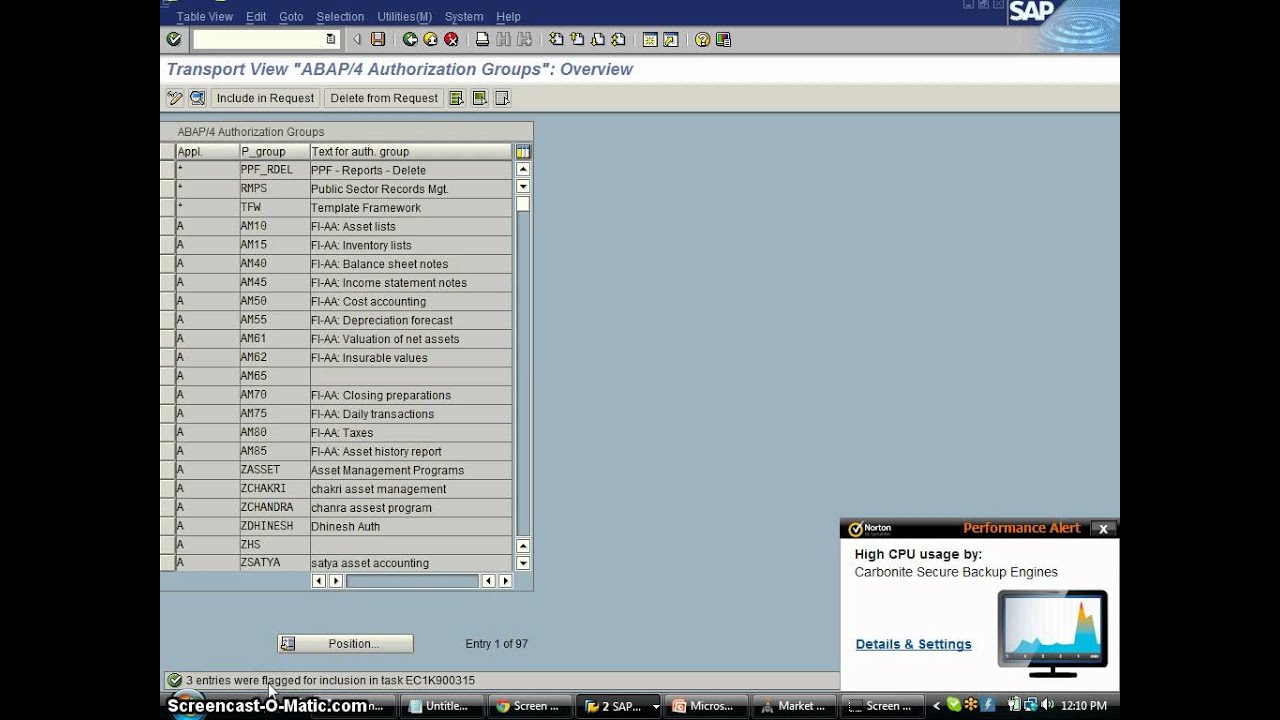Screen dimensions: 1280x720
Task: Click the row selector for ZDHINESH
Action: point(167,526)
